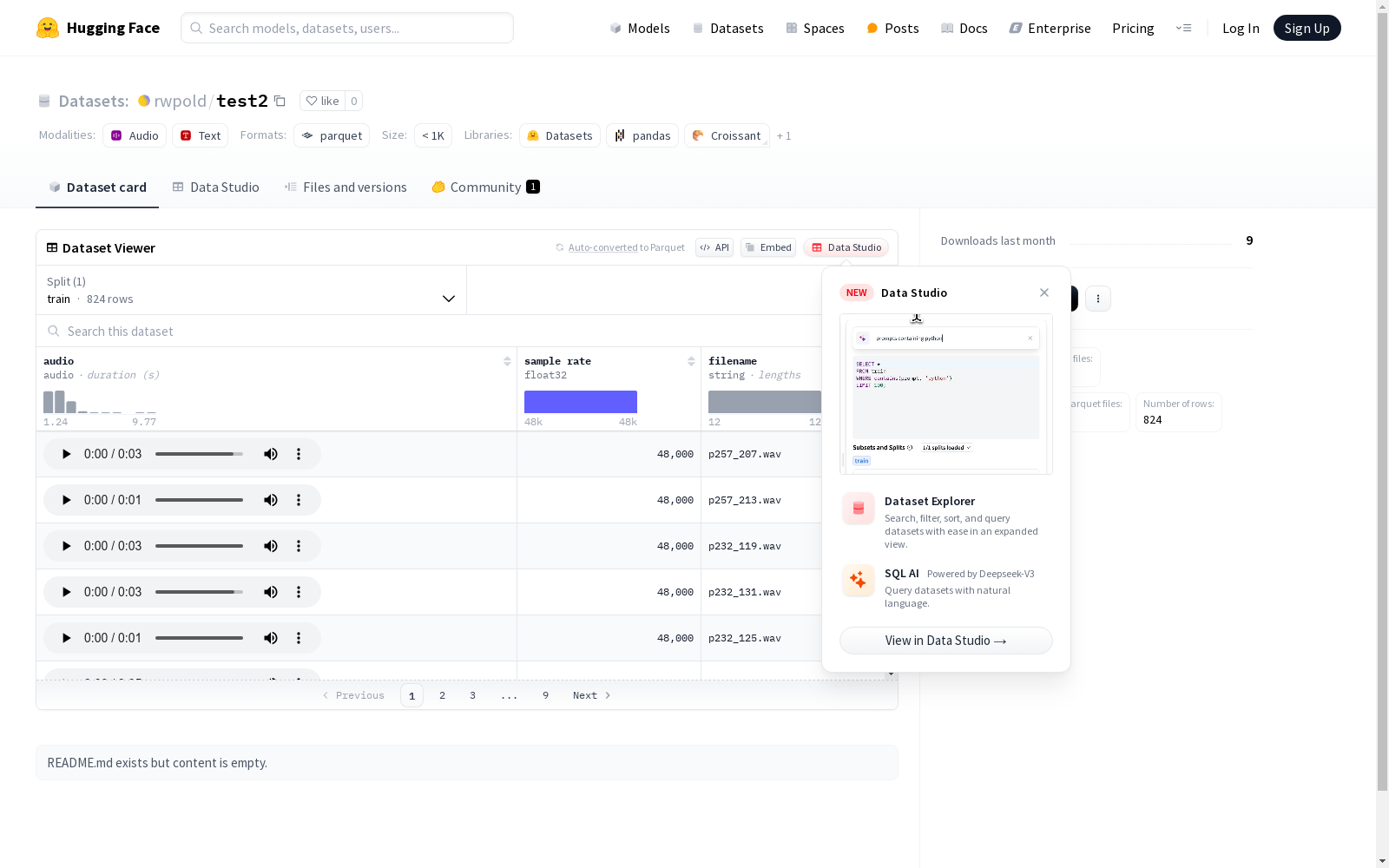The height and width of the screenshot is (868, 1389).
Task: Mute audio for p257_207.wav row
Action: [271, 454]
